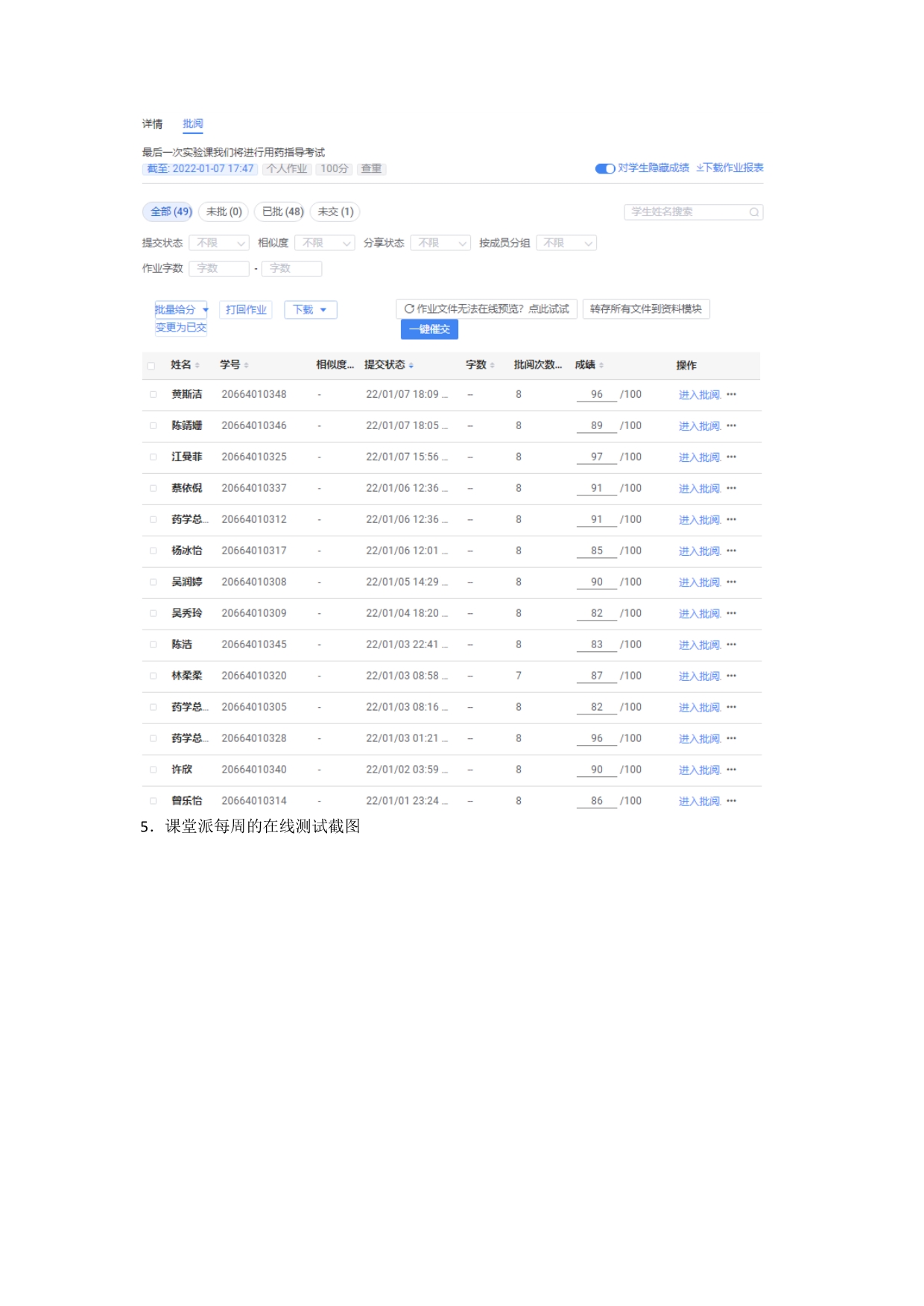Expand the 提交状态 filter dropdown

(218, 244)
